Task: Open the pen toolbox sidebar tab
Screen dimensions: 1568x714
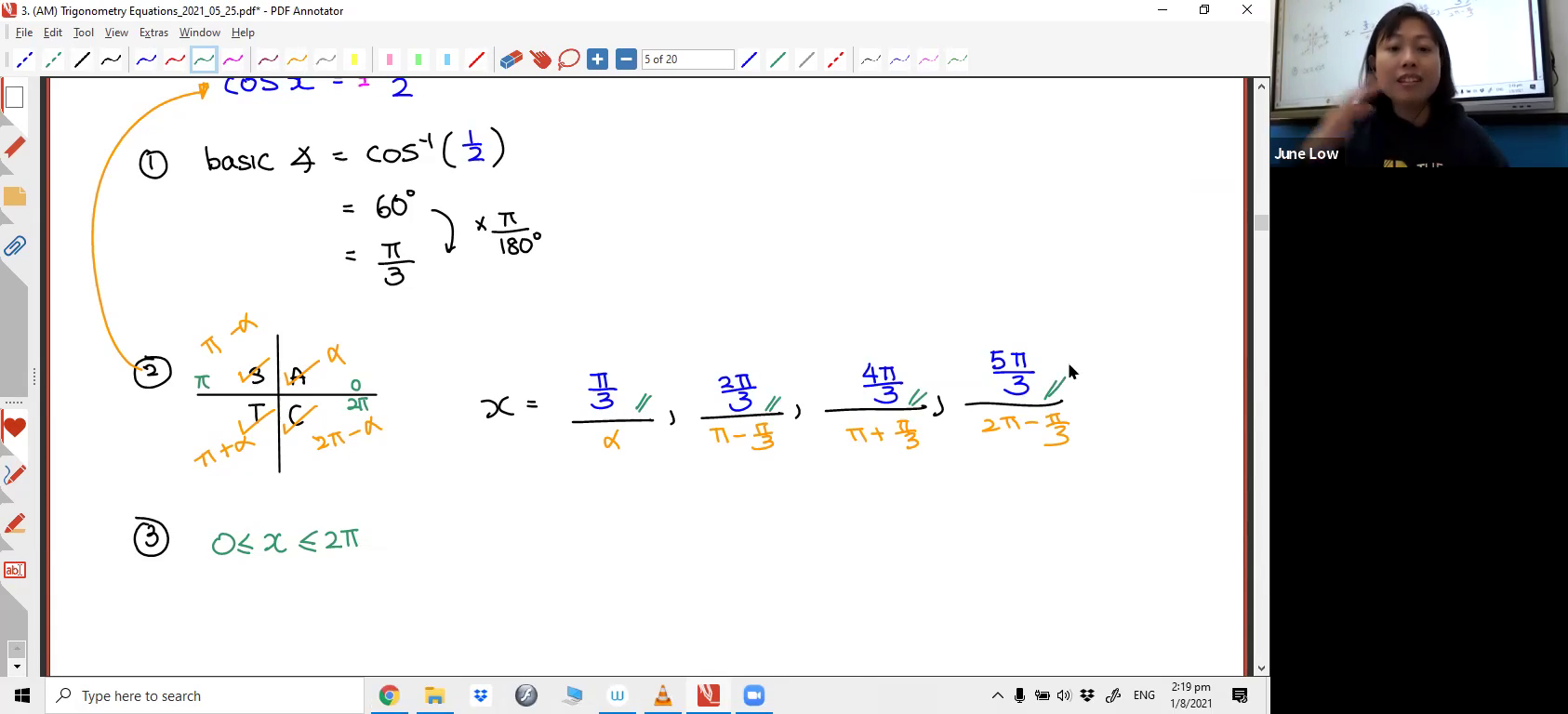Action: click(x=14, y=475)
